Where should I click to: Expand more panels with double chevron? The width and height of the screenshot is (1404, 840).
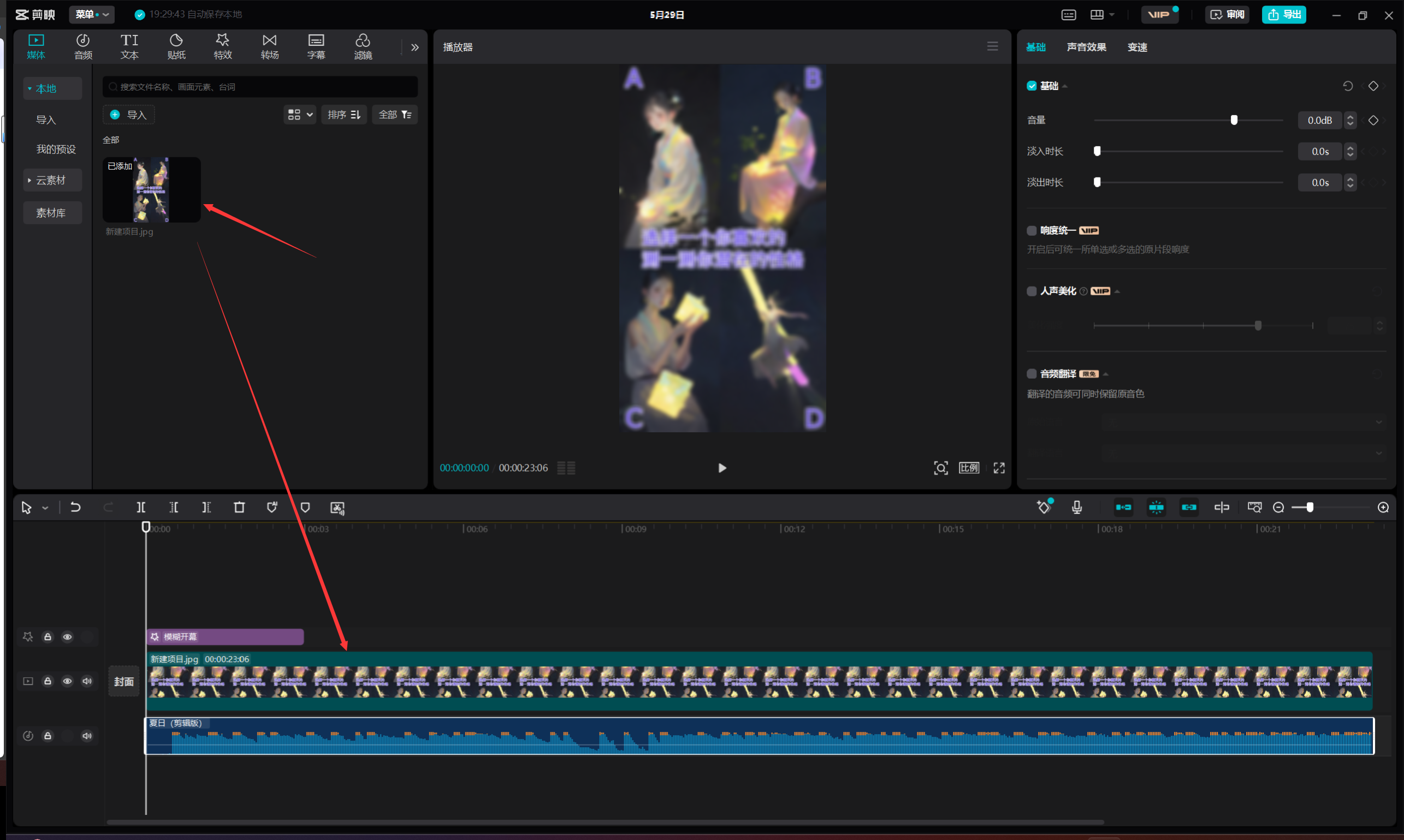point(414,47)
